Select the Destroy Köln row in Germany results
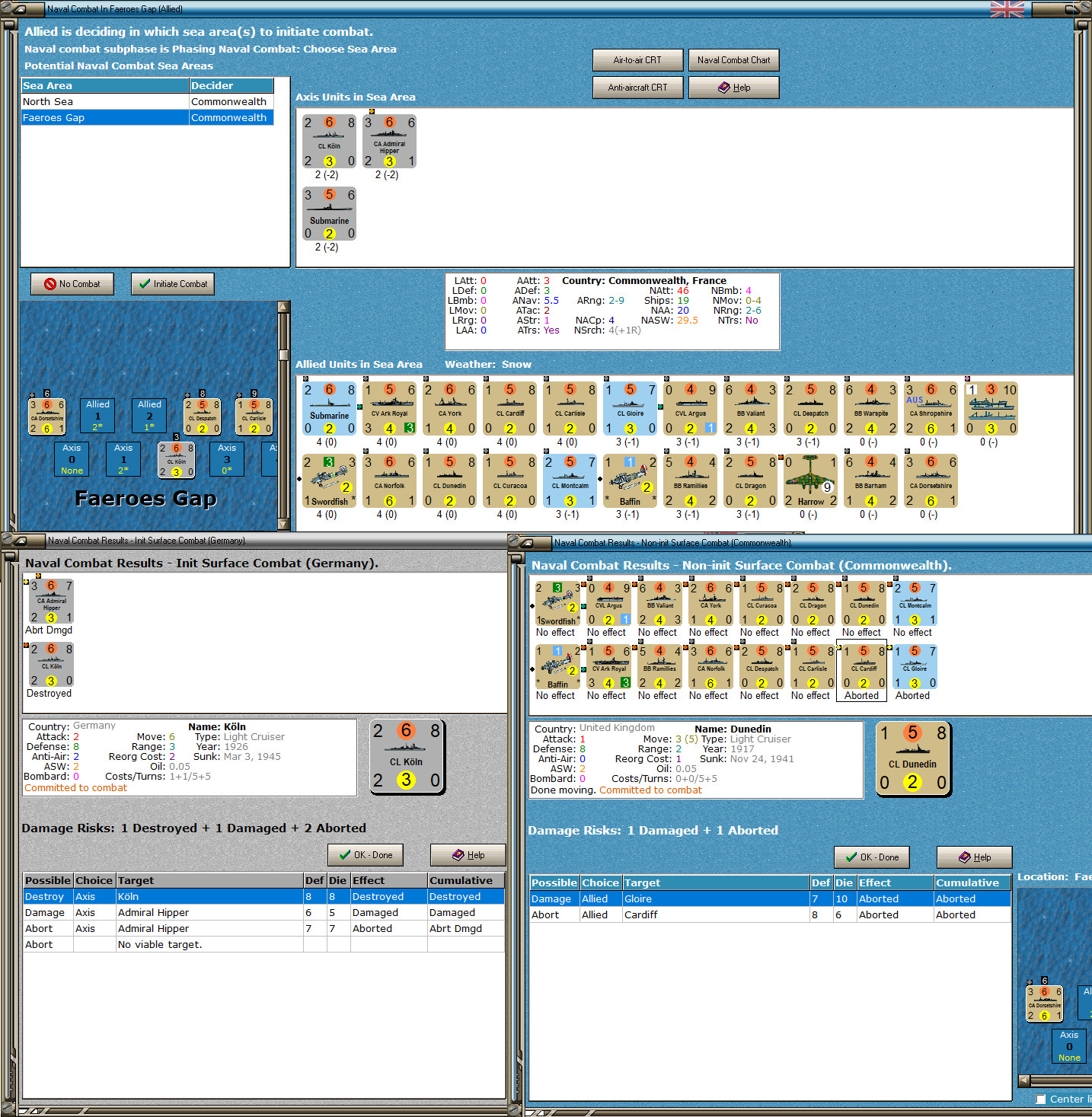 263,897
